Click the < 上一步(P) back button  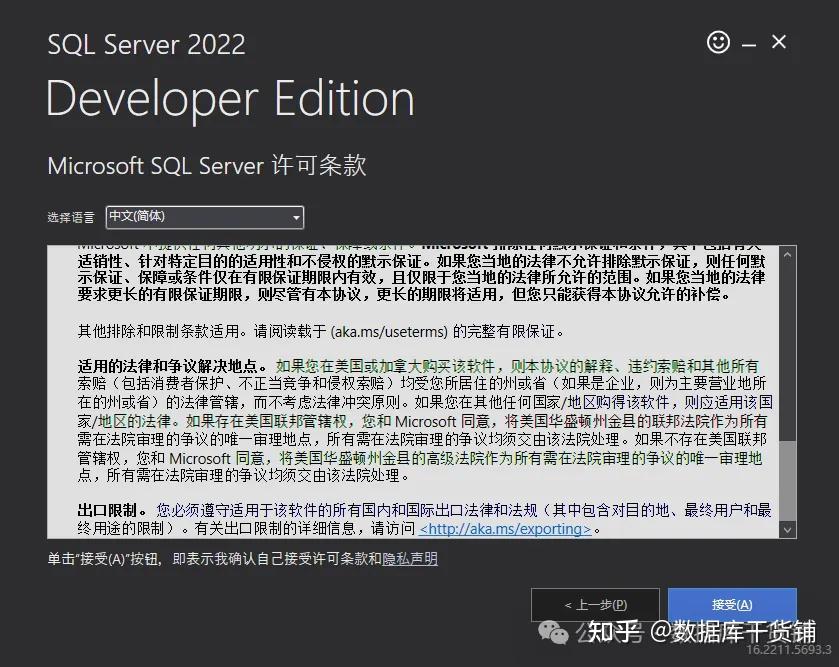point(595,604)
